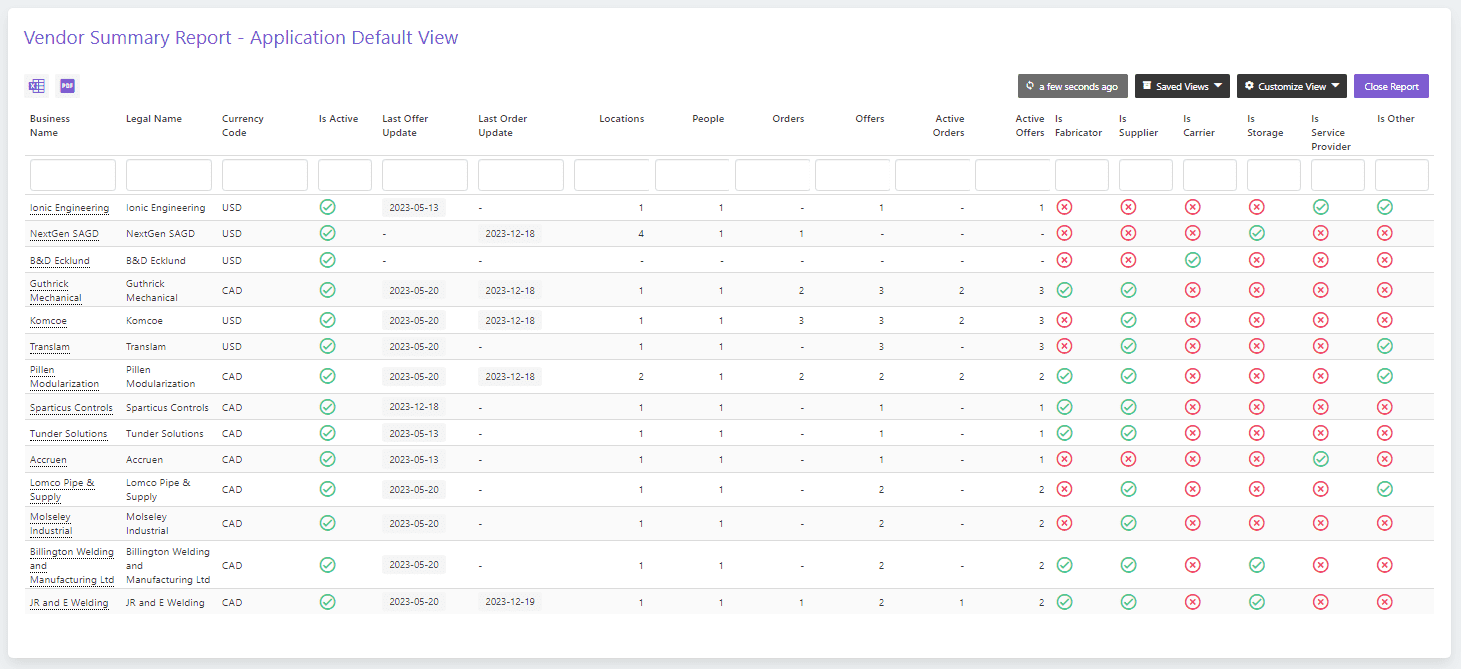
Task: Click the Currency Code filter field
Action: click(x=265, y=175)
